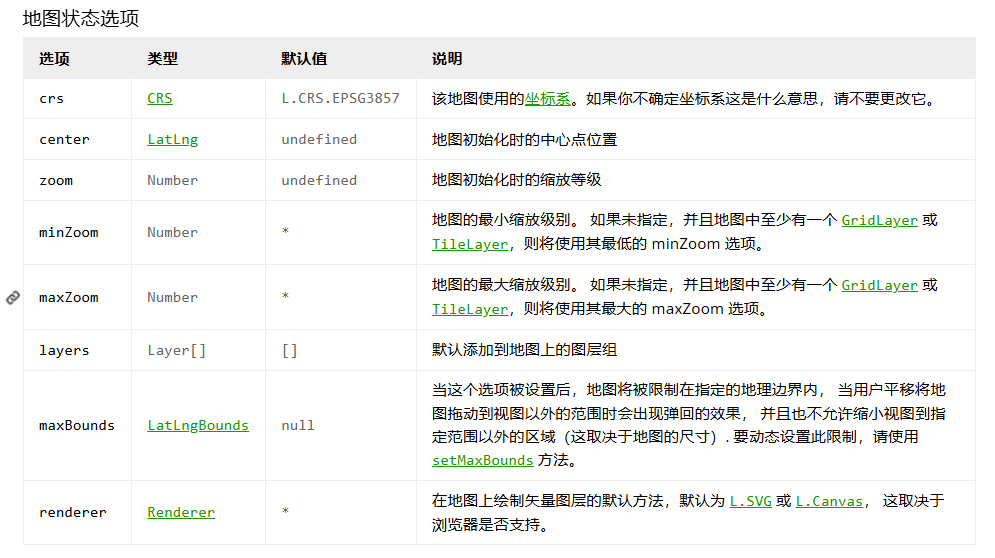Open the setMaxBounds method link
The image size is (995, 558).
pos(483,460)
